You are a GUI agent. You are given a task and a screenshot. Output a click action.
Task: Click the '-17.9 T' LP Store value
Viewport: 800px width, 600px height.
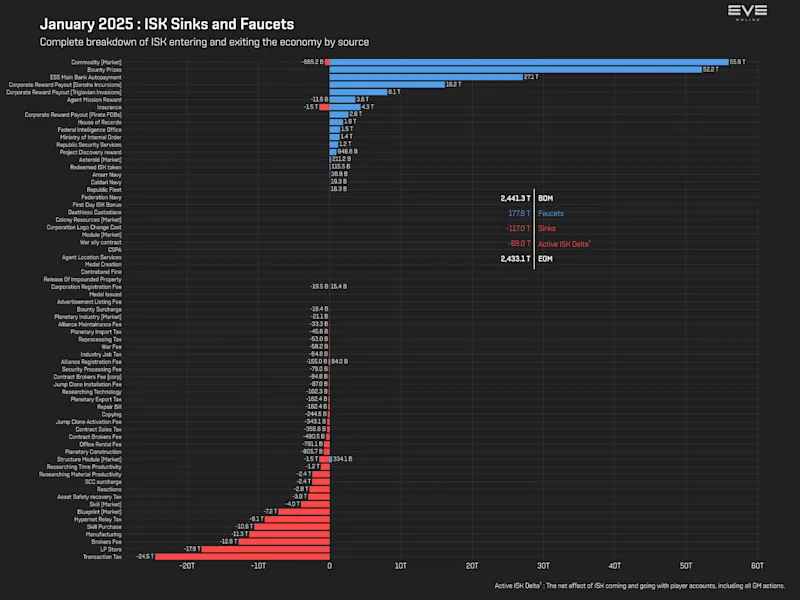pyautogui.click(x=192, y=549)
